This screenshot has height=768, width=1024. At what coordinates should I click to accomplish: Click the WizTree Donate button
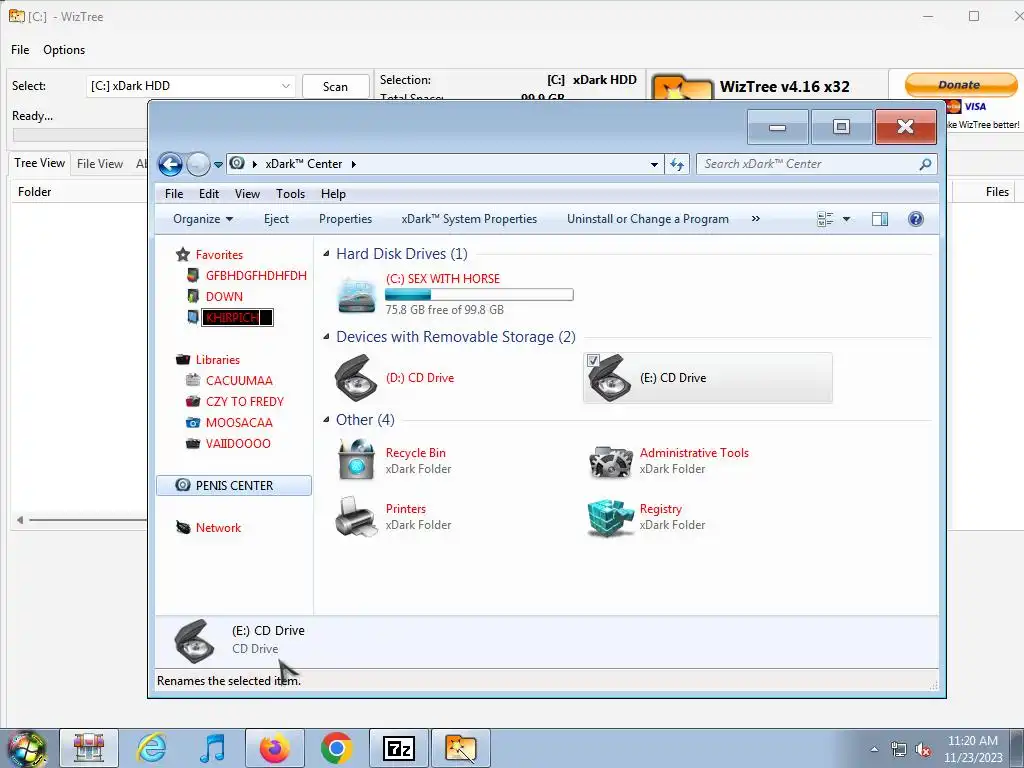point(960,85)
